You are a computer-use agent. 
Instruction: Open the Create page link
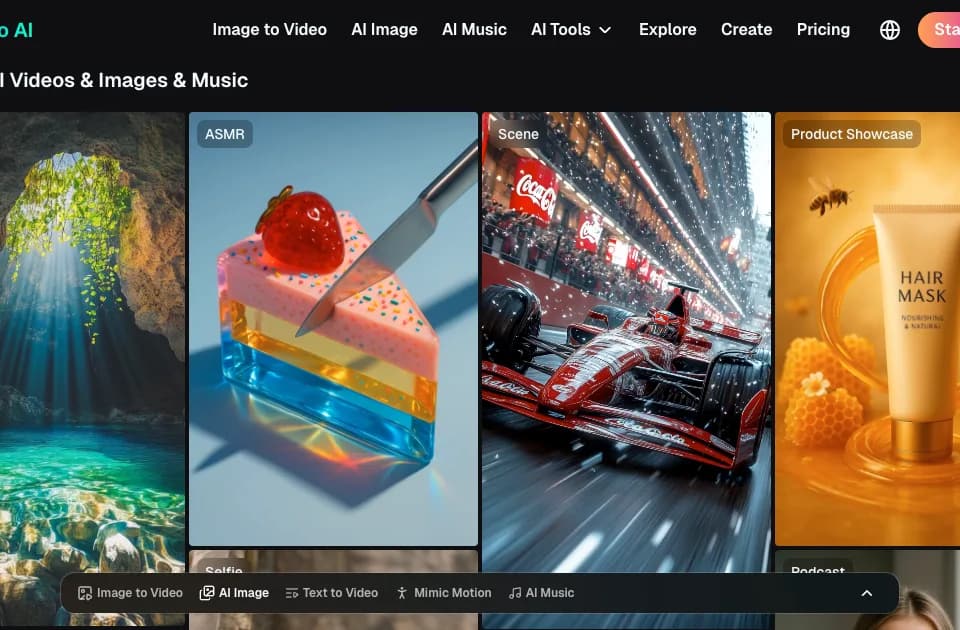[x=746, y=29]
